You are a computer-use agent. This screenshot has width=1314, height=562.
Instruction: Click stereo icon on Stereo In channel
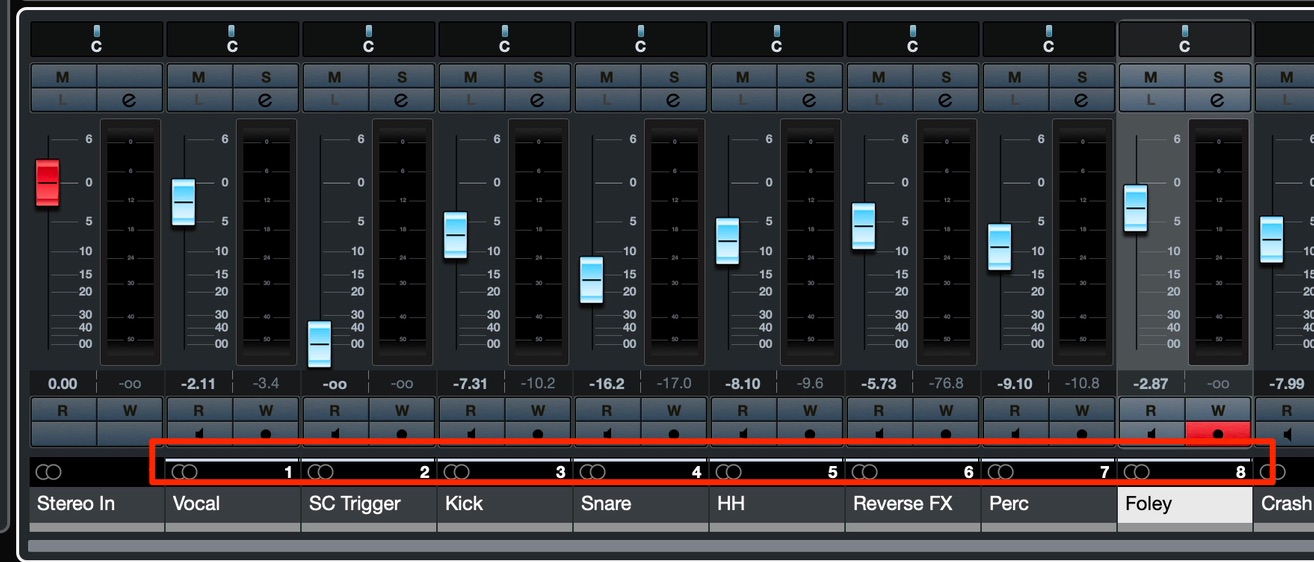pyautogui.click(x=47, y=472)
